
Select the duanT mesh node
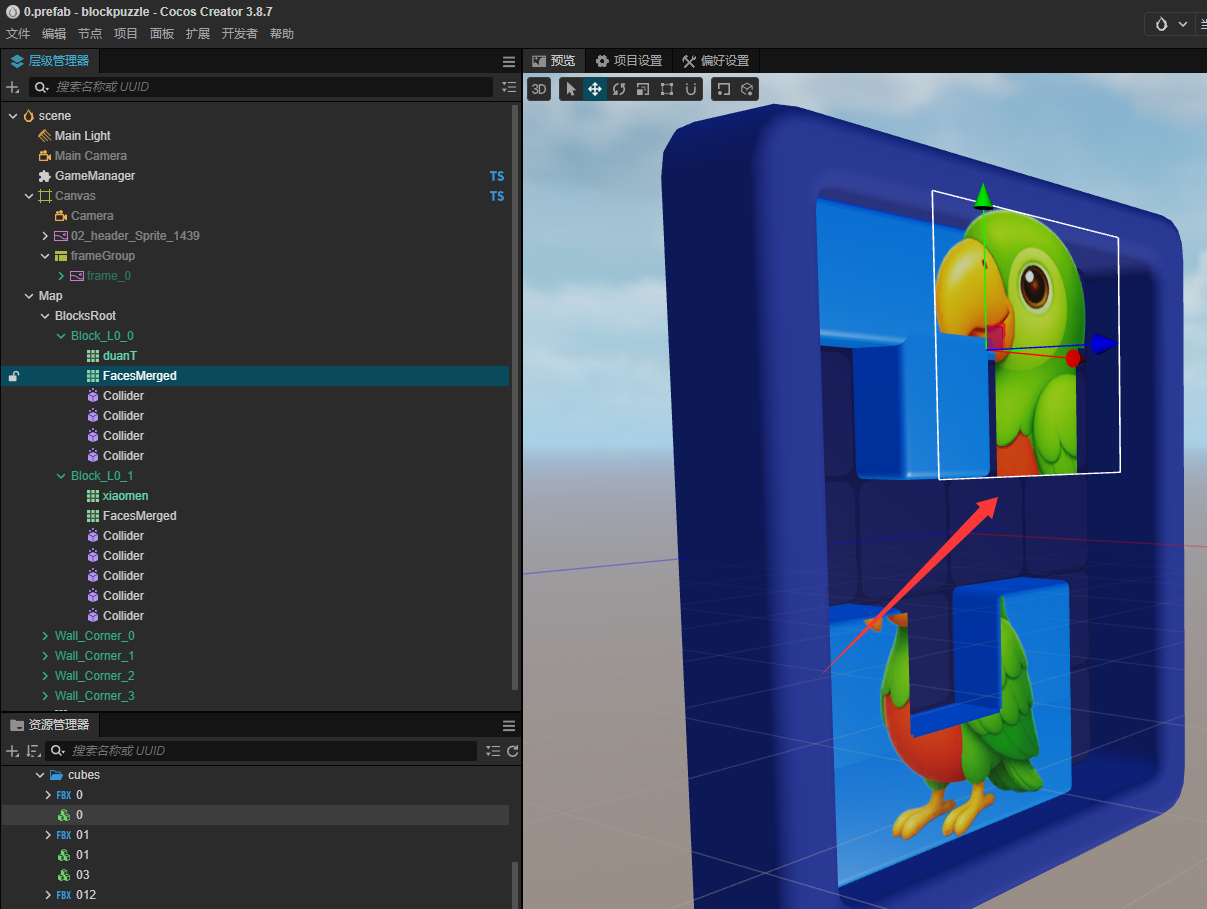click(x=119, y=356)
